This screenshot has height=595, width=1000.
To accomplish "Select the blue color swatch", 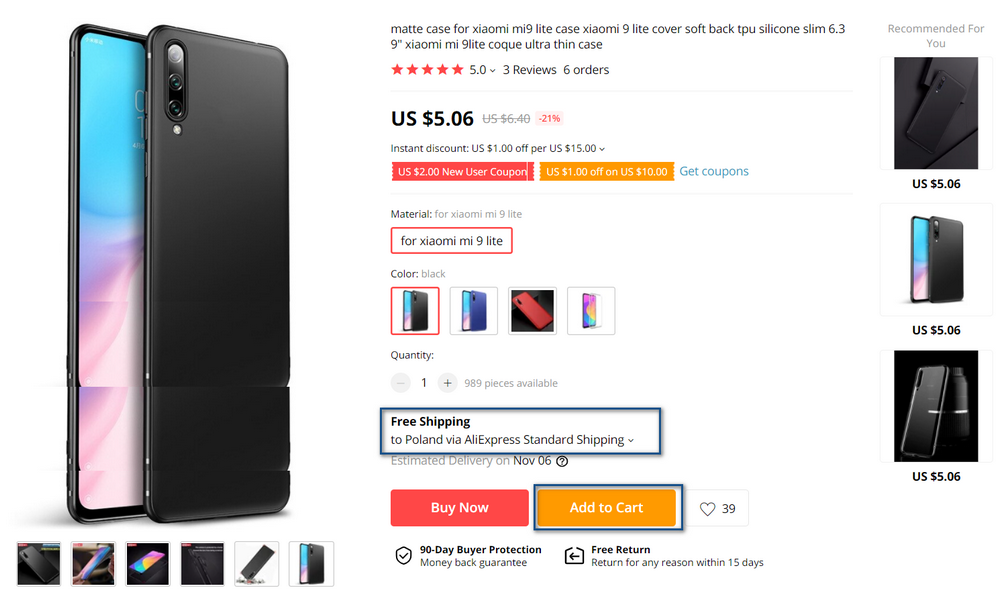I will coord(474,311).
